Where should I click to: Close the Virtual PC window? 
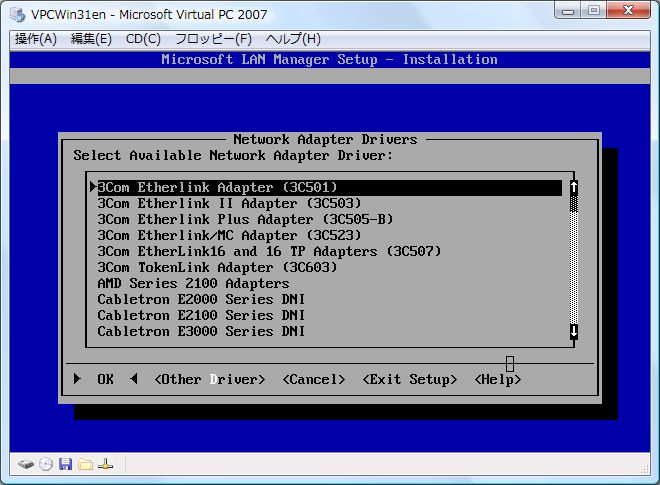click(x=628, y=11)
